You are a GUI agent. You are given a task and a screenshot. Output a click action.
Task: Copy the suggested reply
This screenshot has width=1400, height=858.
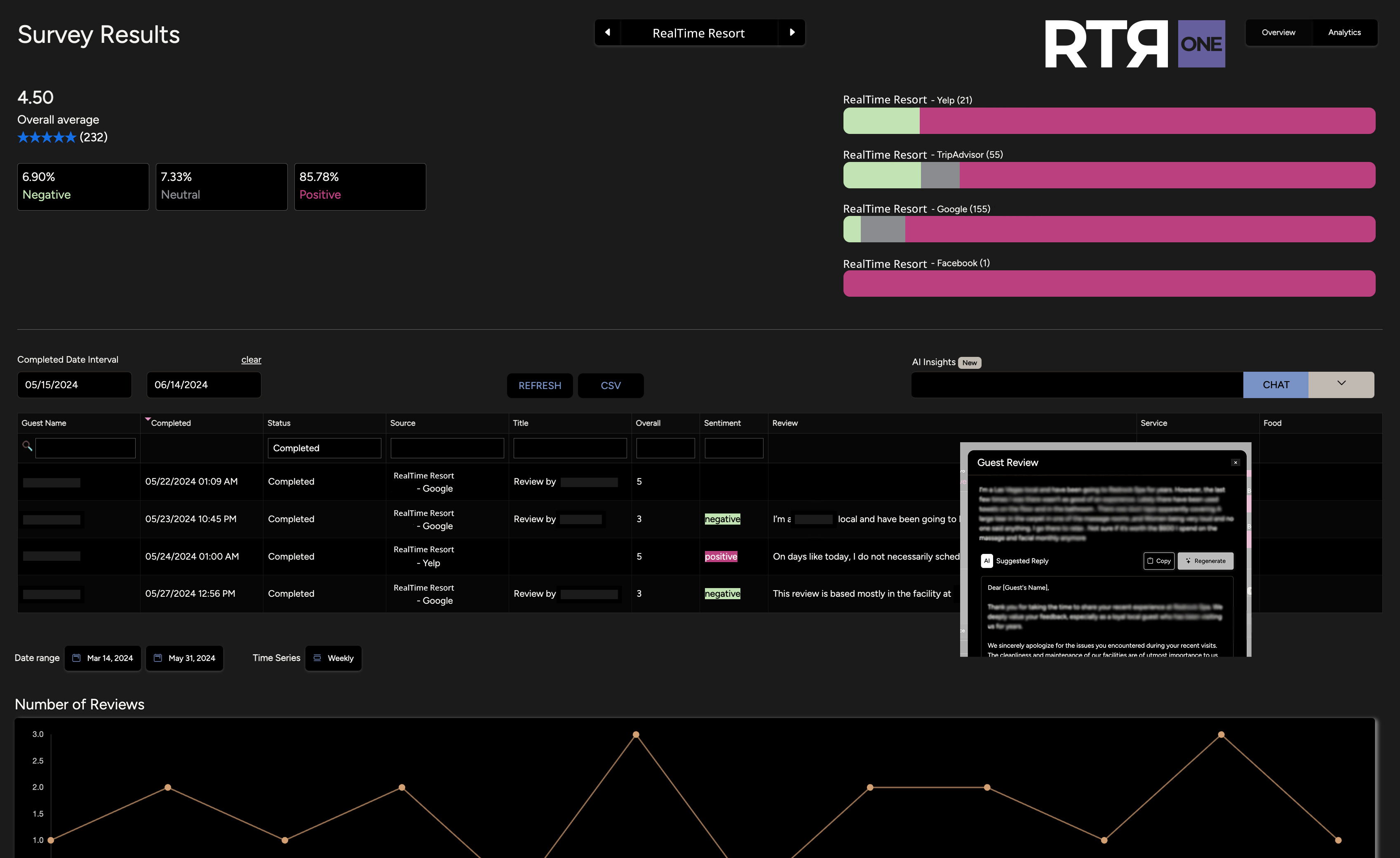pos(1158,560)
